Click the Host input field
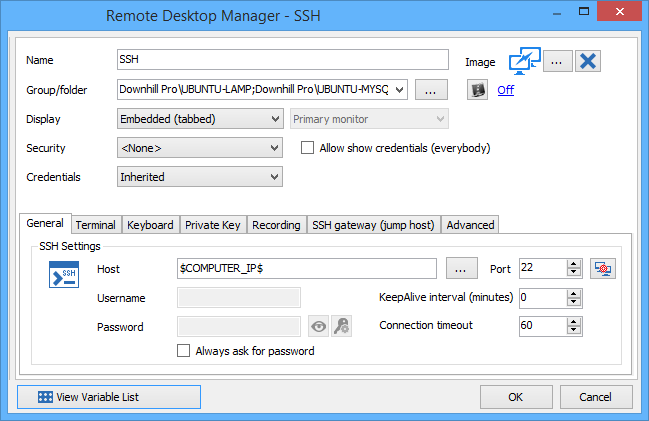Image resolution: width=649 pixels, height=421 pixels. (x=306, y=268)
